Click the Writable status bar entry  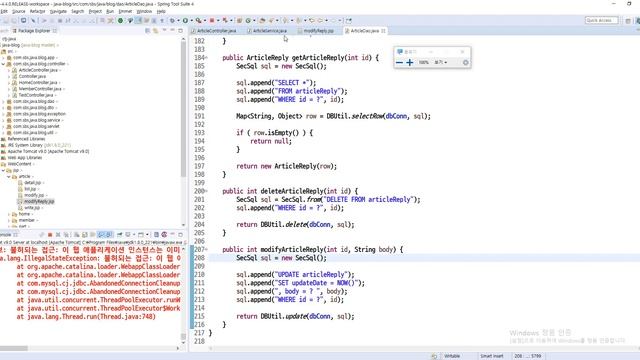point(452,356)
